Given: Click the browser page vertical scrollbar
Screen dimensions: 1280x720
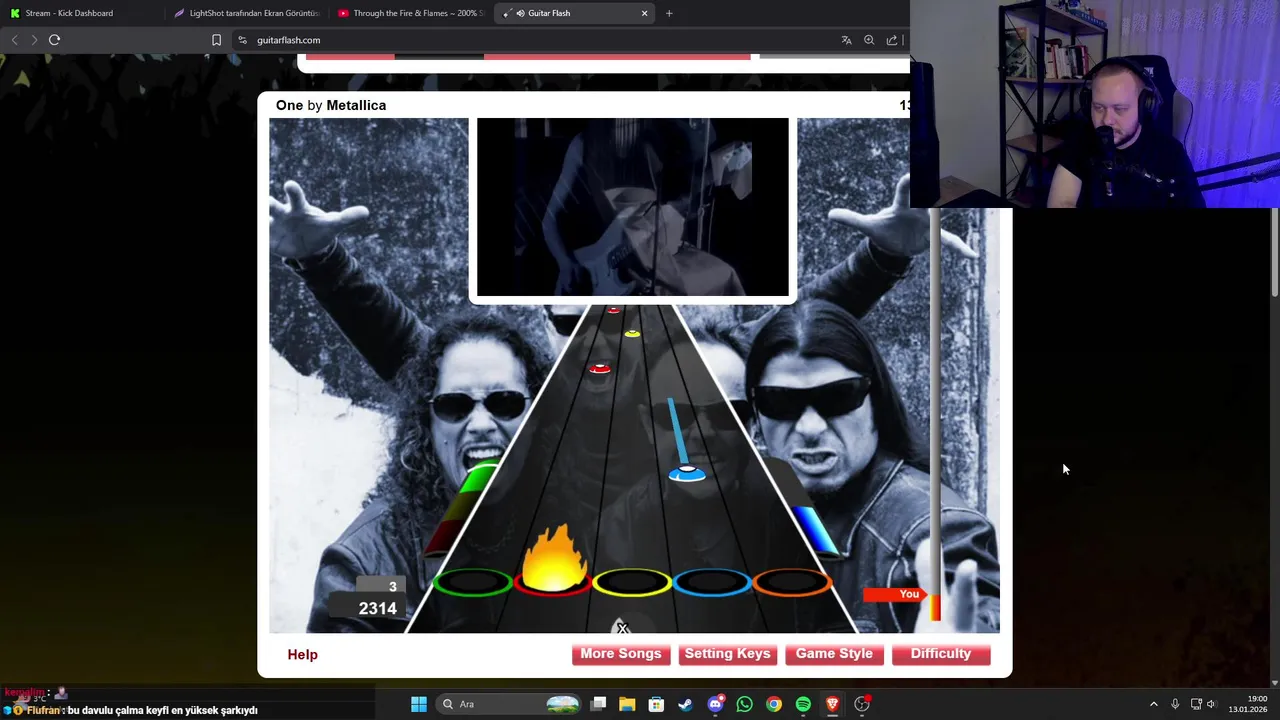Looking at the screenshot, I should pos(1275,252).
